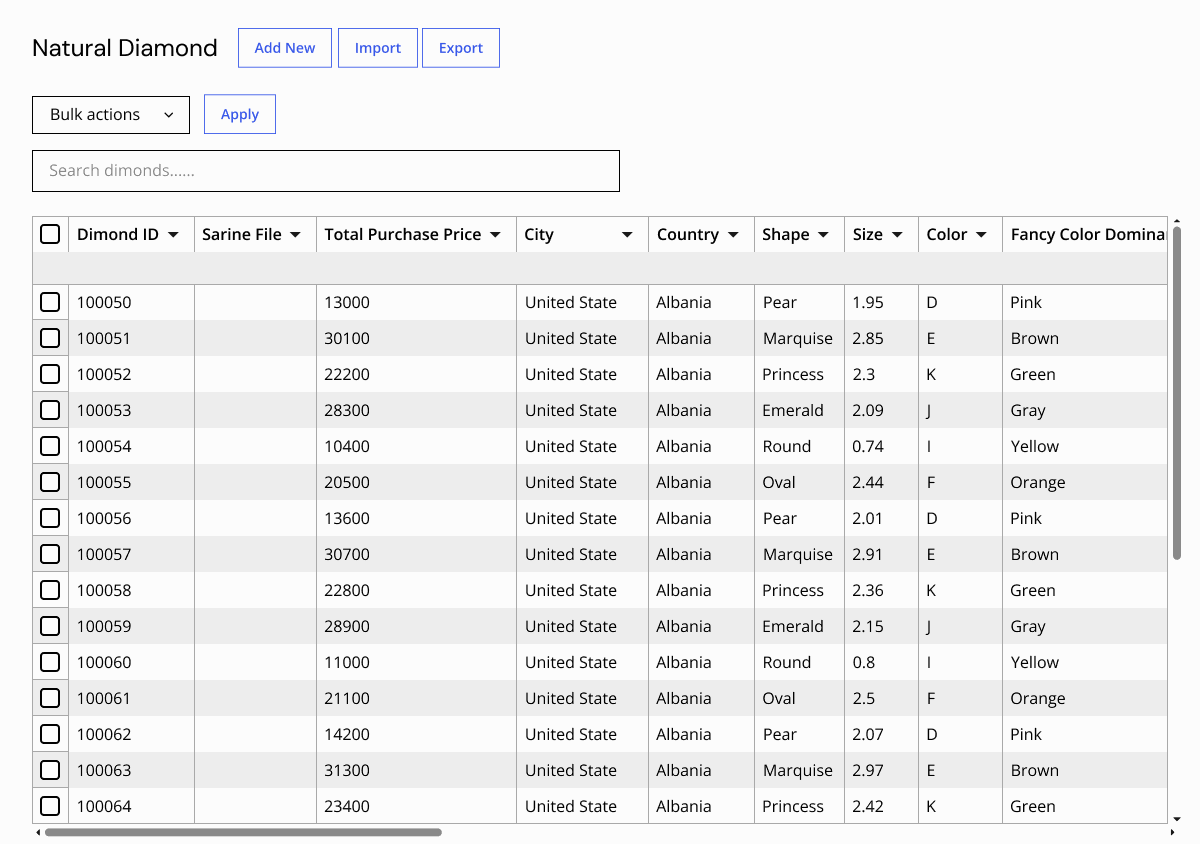Select row checkbox for 100052
Screen dimensions: 1200x844
coord(50,374)
